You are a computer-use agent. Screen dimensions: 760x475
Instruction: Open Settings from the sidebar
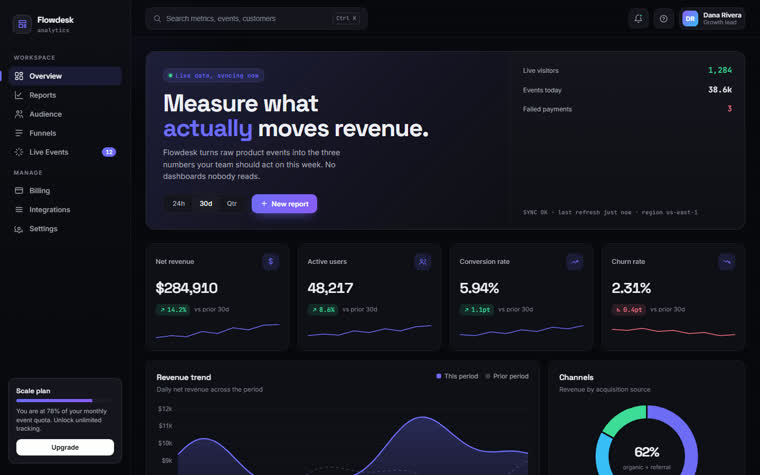(x=65, y=229)
